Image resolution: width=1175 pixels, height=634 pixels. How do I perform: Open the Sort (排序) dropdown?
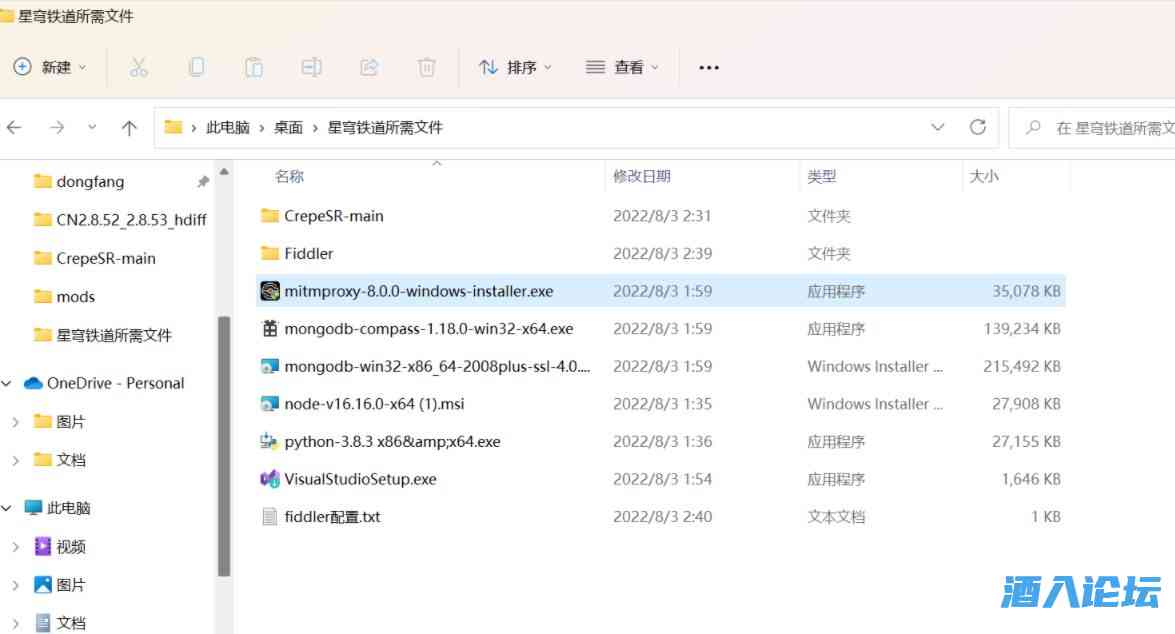coord(516,67)
